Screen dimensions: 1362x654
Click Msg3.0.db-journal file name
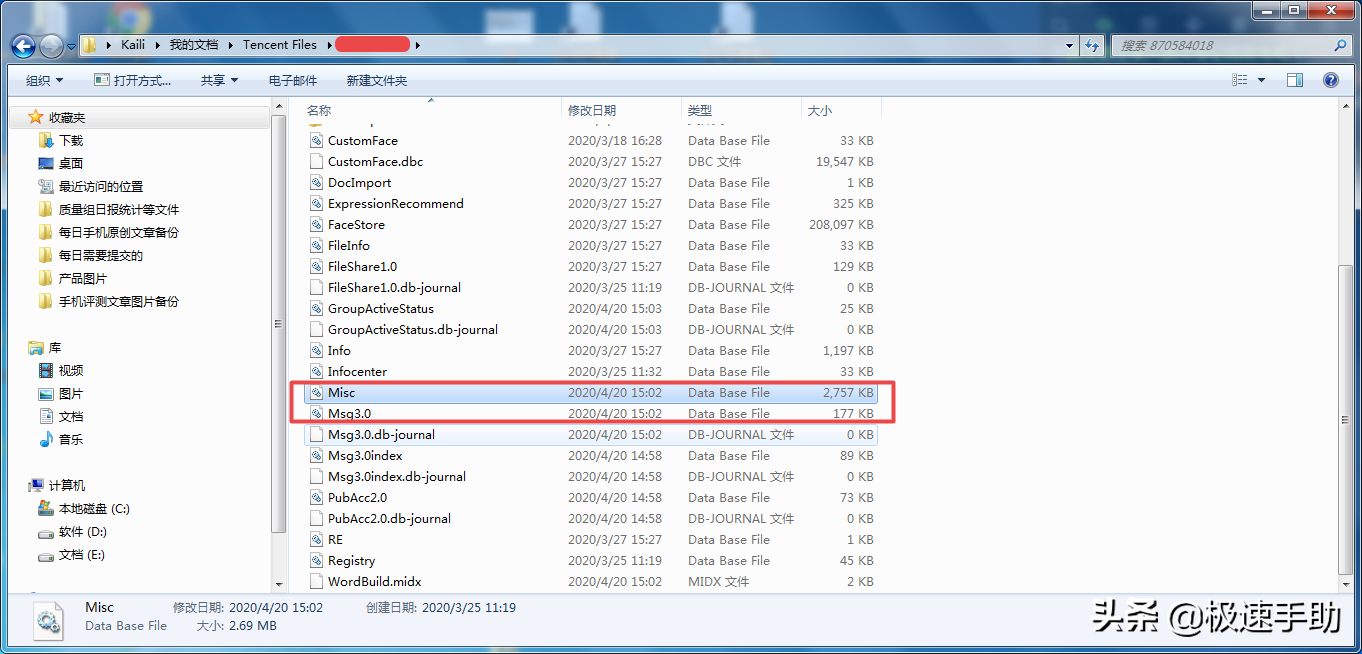pyautogui.click(x=381, y=435)
